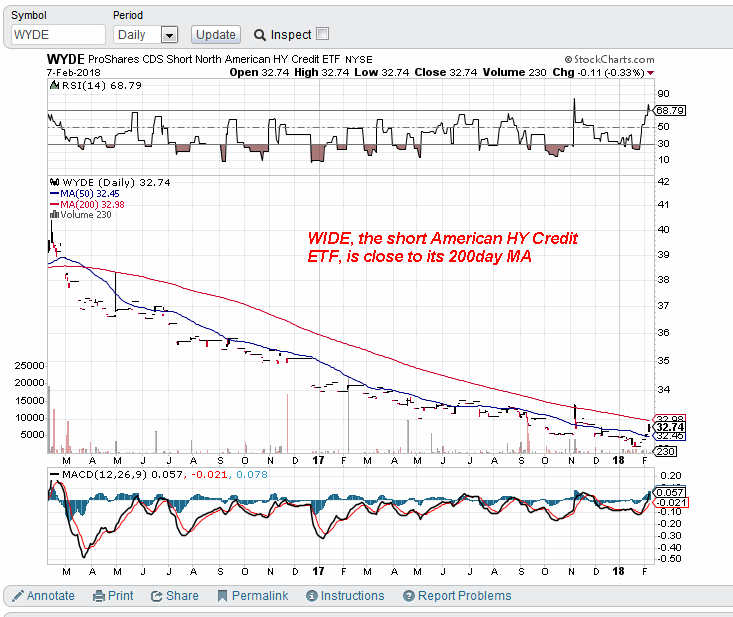Click the Instructions info icon
Viewport: 733px width, 617px height.
coord(312,596)
